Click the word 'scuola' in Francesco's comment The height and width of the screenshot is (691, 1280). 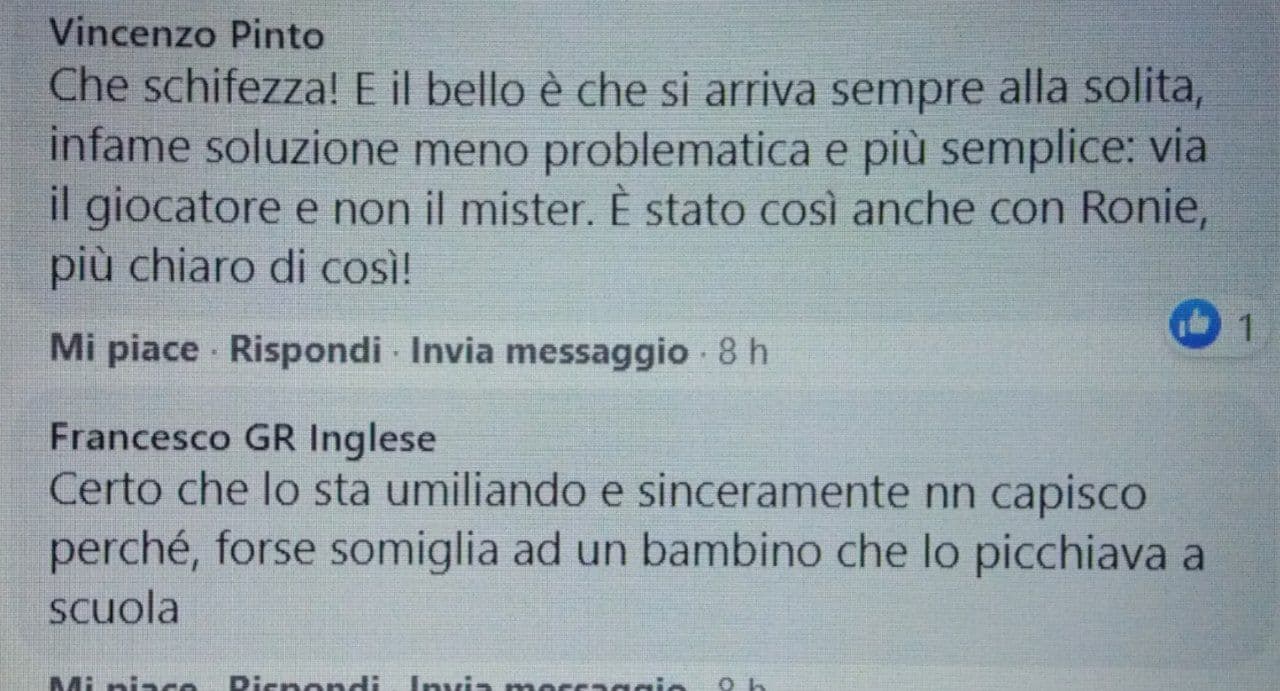pyautogui.click(x=114, y=609)
